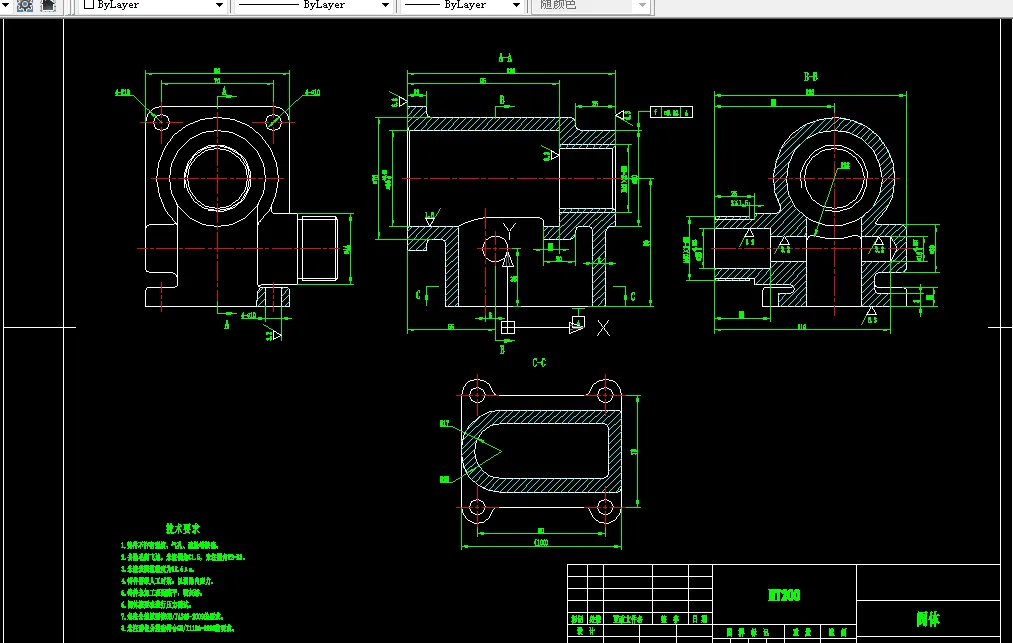Image resolution: width=1013 pixels, height=643 pixels.
Task: Select the HT200 material text
Action: 784,595
